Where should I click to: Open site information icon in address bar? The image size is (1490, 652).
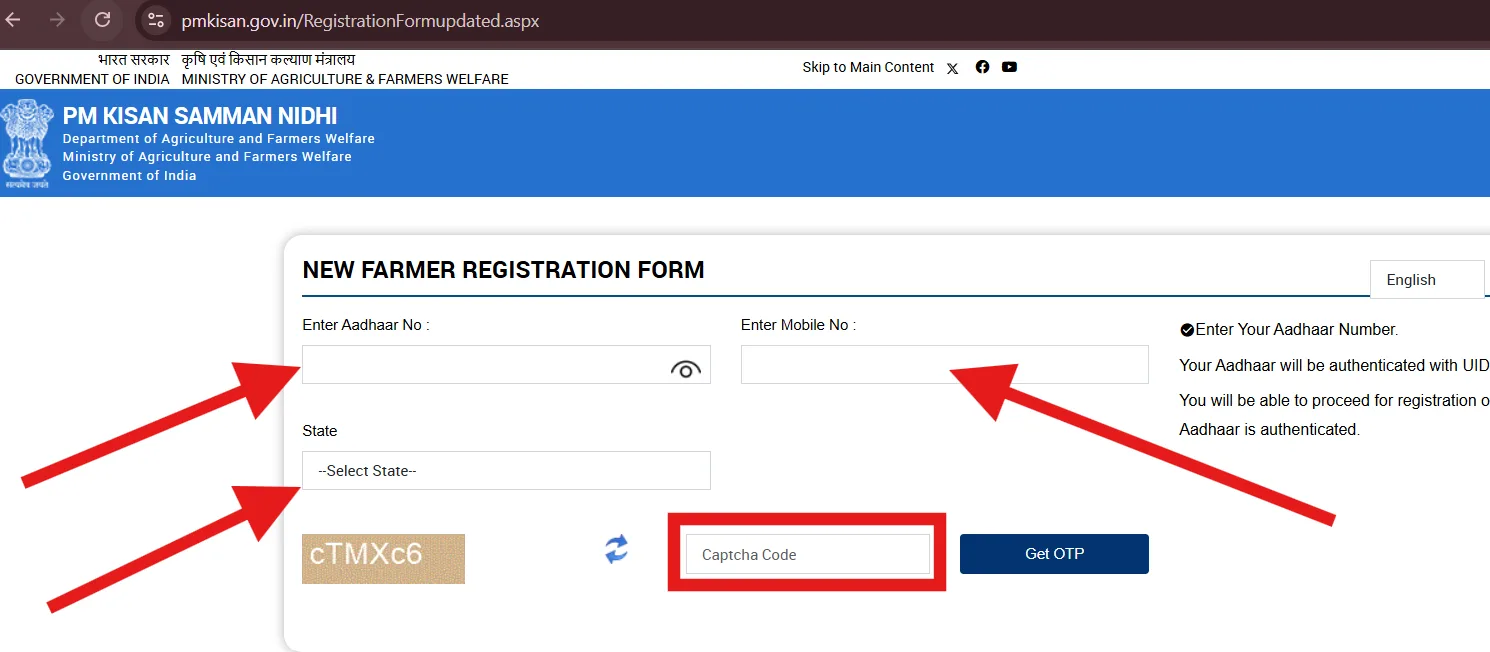pyautogui.click(x=155, y=20)
